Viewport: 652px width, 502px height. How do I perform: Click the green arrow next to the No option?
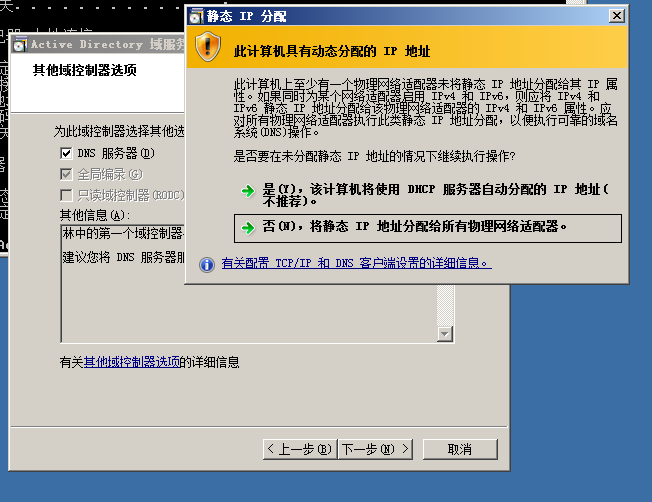pyautogui.click(x=248, y=227)
